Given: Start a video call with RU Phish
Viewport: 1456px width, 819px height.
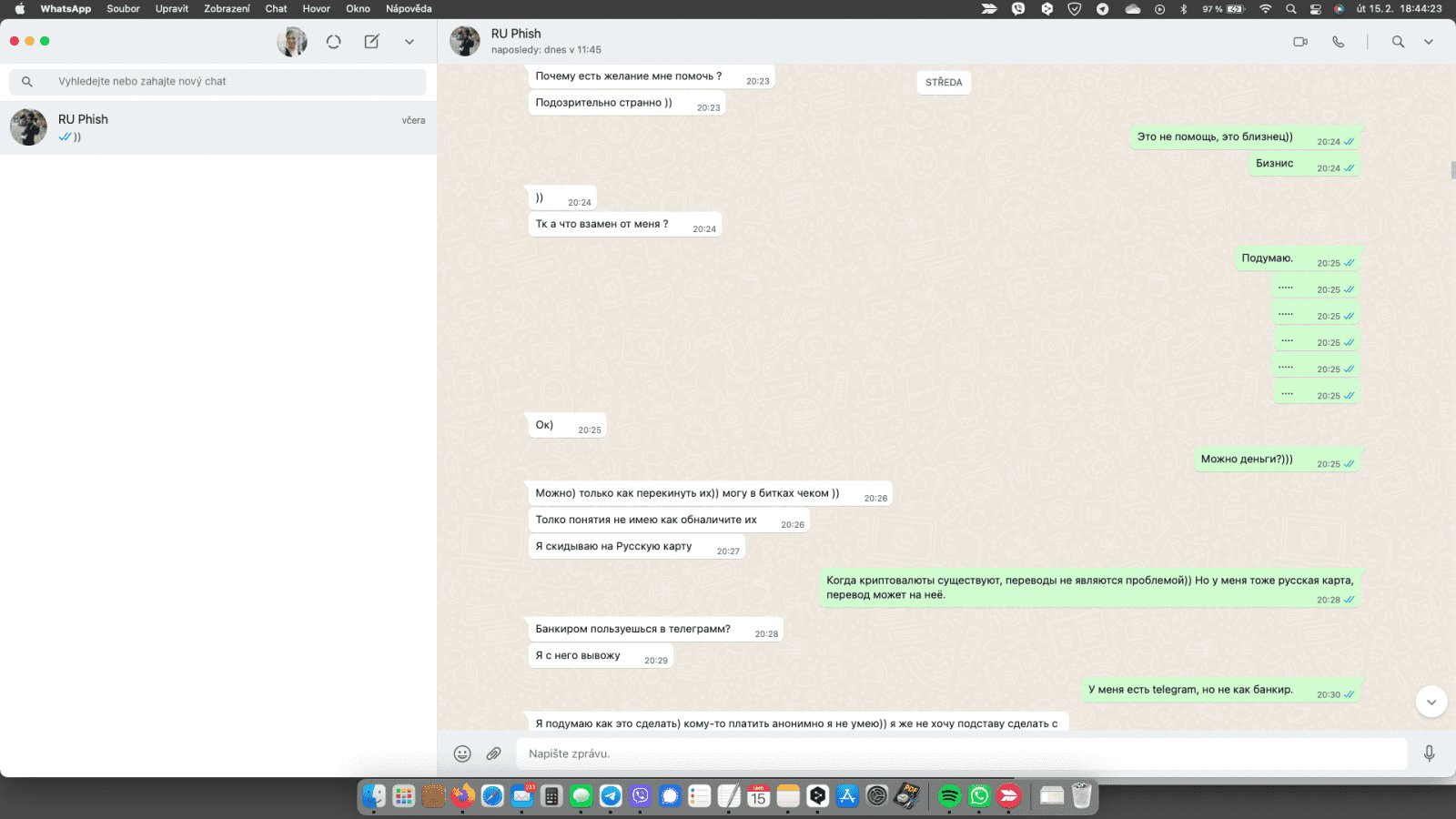Looking at the screenshot, I should pos(1300,42).
